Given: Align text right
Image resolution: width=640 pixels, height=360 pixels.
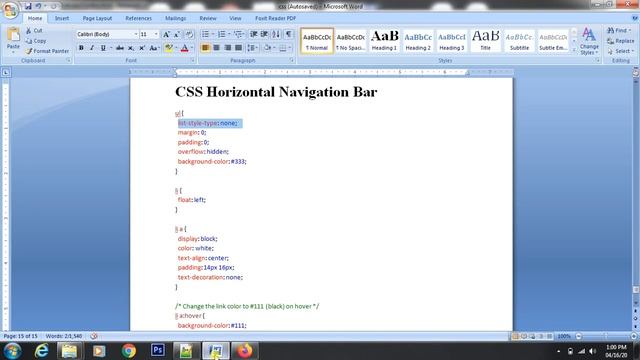Looking at the screenshot, I should click(x=227, y=48).
